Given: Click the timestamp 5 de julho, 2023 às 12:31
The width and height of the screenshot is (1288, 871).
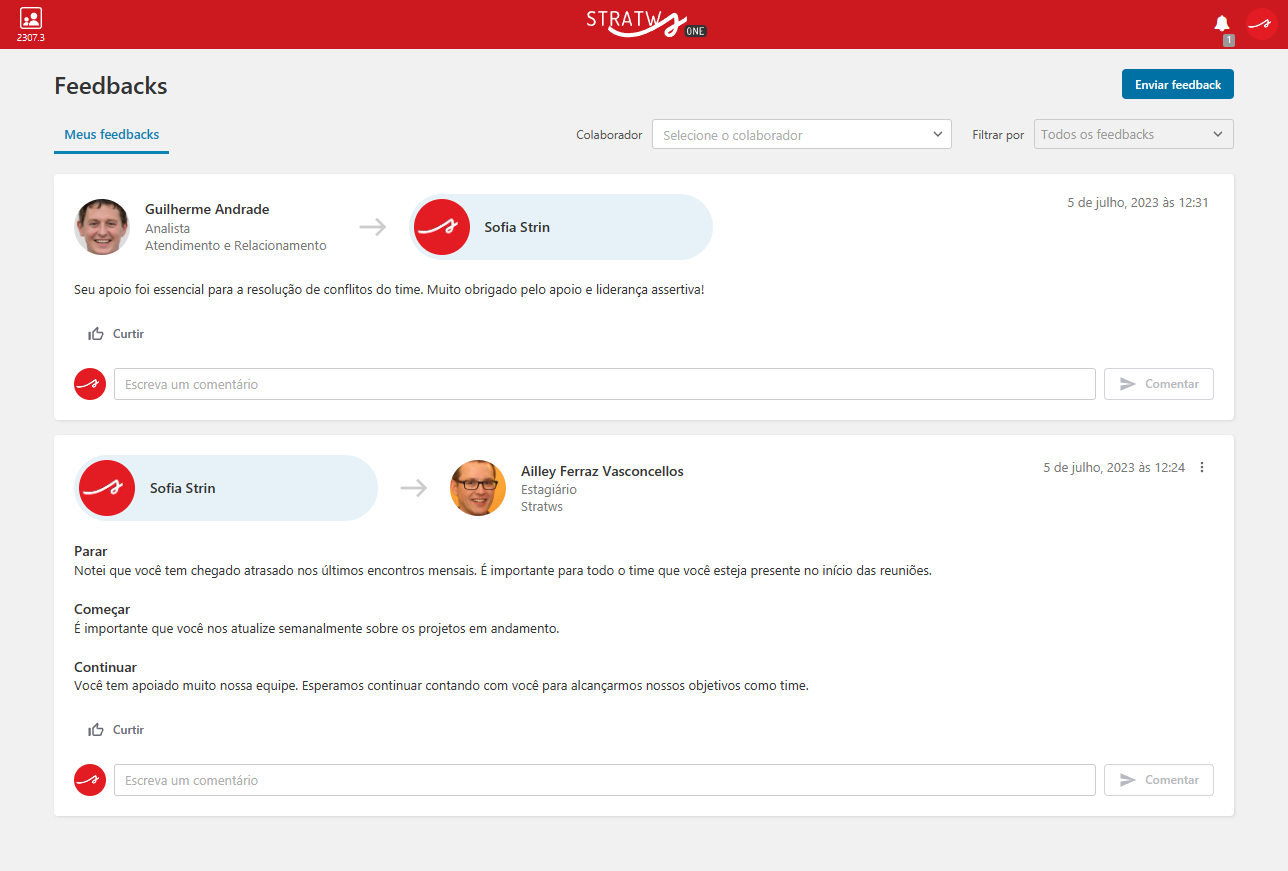Looking at the screenshot, I should pos(1138,202).
